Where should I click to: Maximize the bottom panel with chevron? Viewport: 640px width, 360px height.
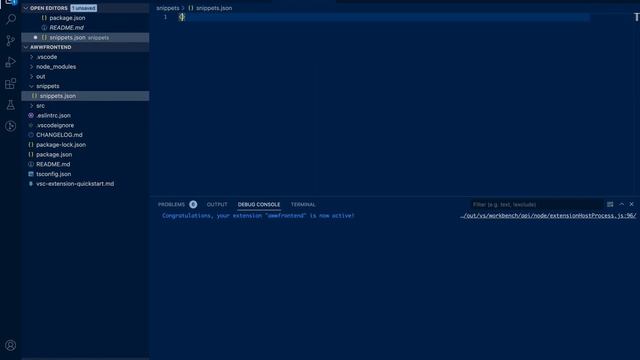[x=622, y=204]
